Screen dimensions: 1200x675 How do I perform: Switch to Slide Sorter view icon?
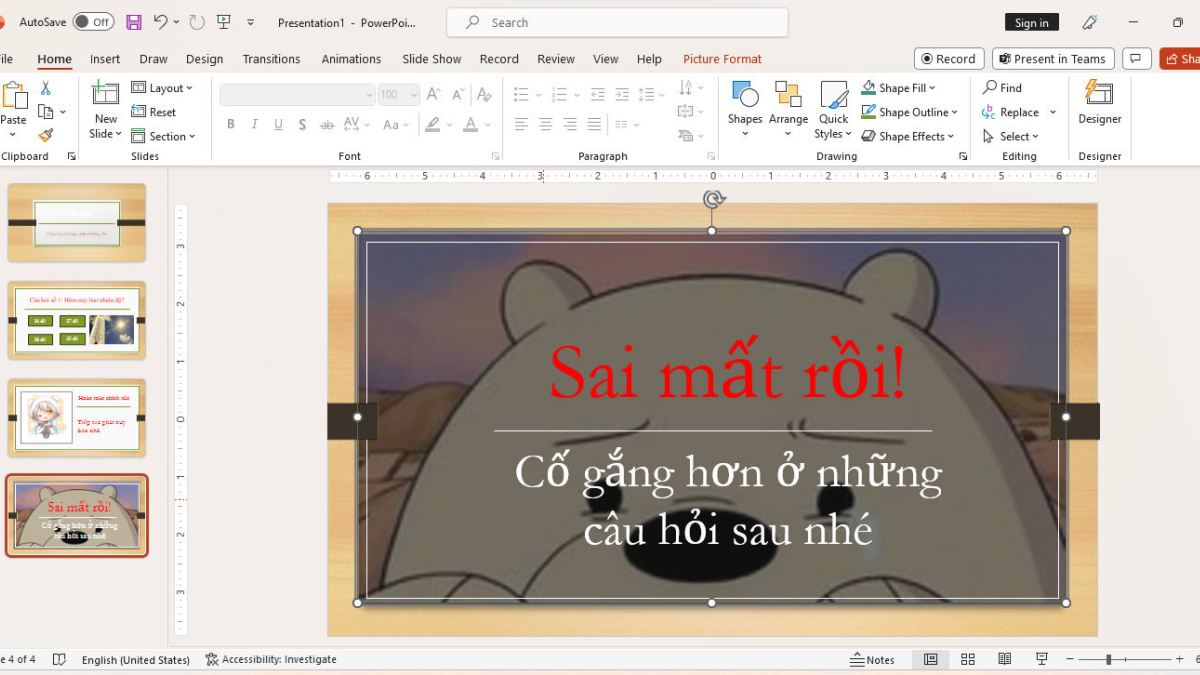(967, 659)
